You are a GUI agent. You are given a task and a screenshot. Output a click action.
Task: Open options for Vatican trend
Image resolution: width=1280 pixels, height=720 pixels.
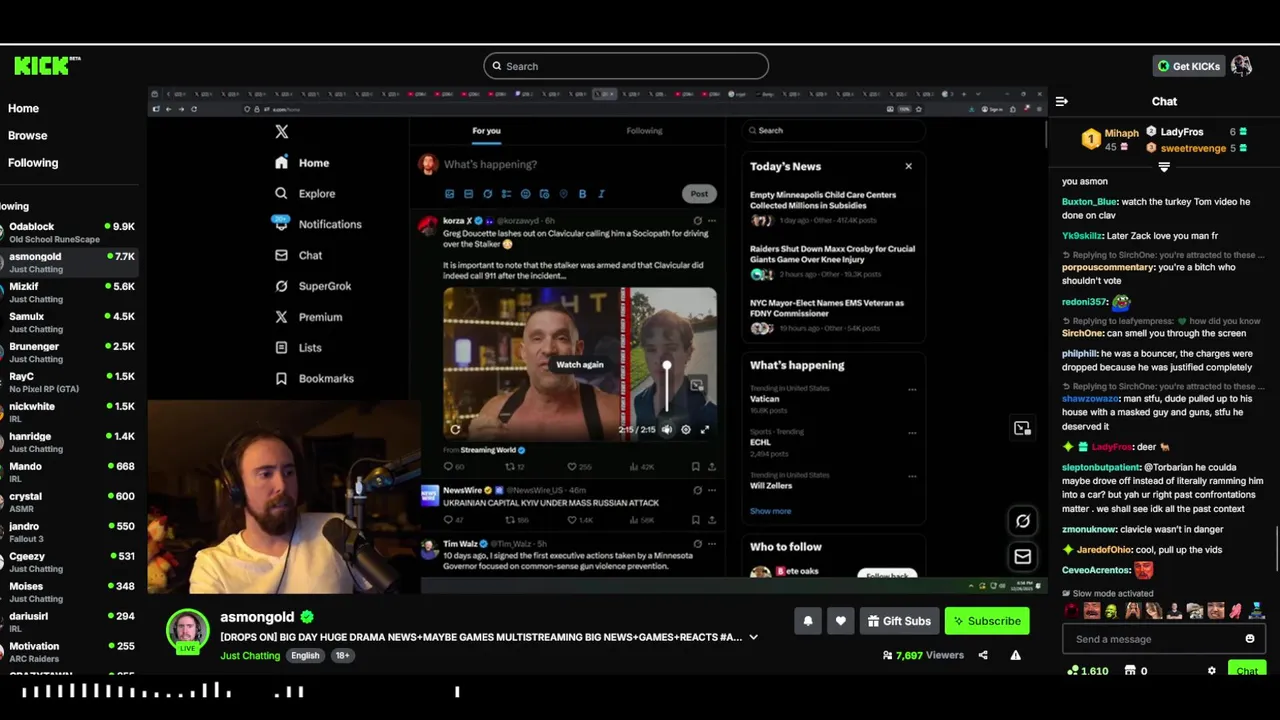[x=912, y=390]
